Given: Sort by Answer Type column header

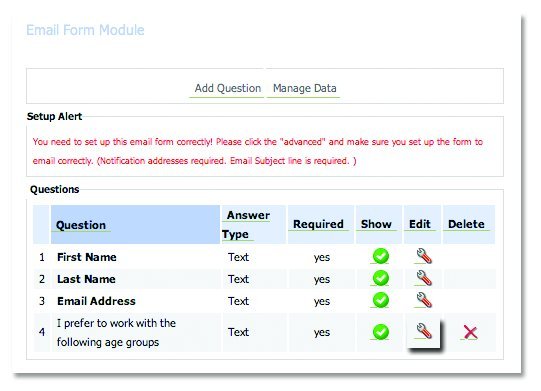Looking at the screenshot, I should tap(245, 224).
